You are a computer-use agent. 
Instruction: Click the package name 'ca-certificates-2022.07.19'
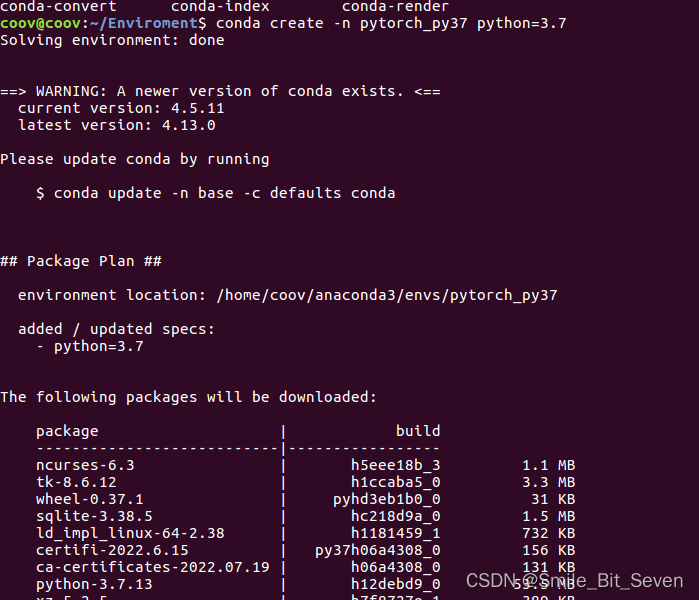click(x=153, y=567)
